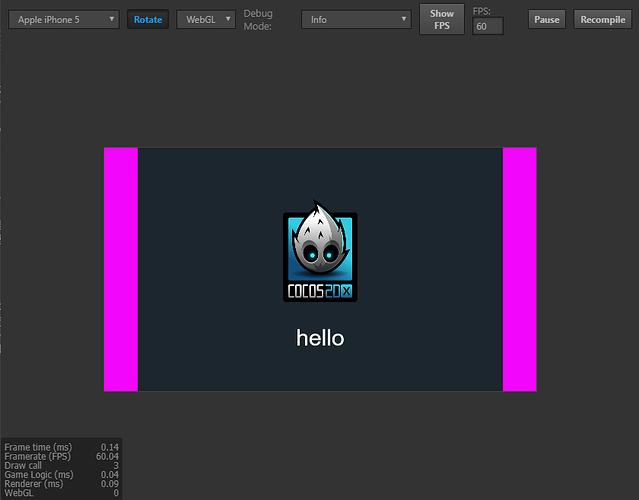Click the FPS input field showing 60
Screen dimensions: 639x500
(488, 26)
